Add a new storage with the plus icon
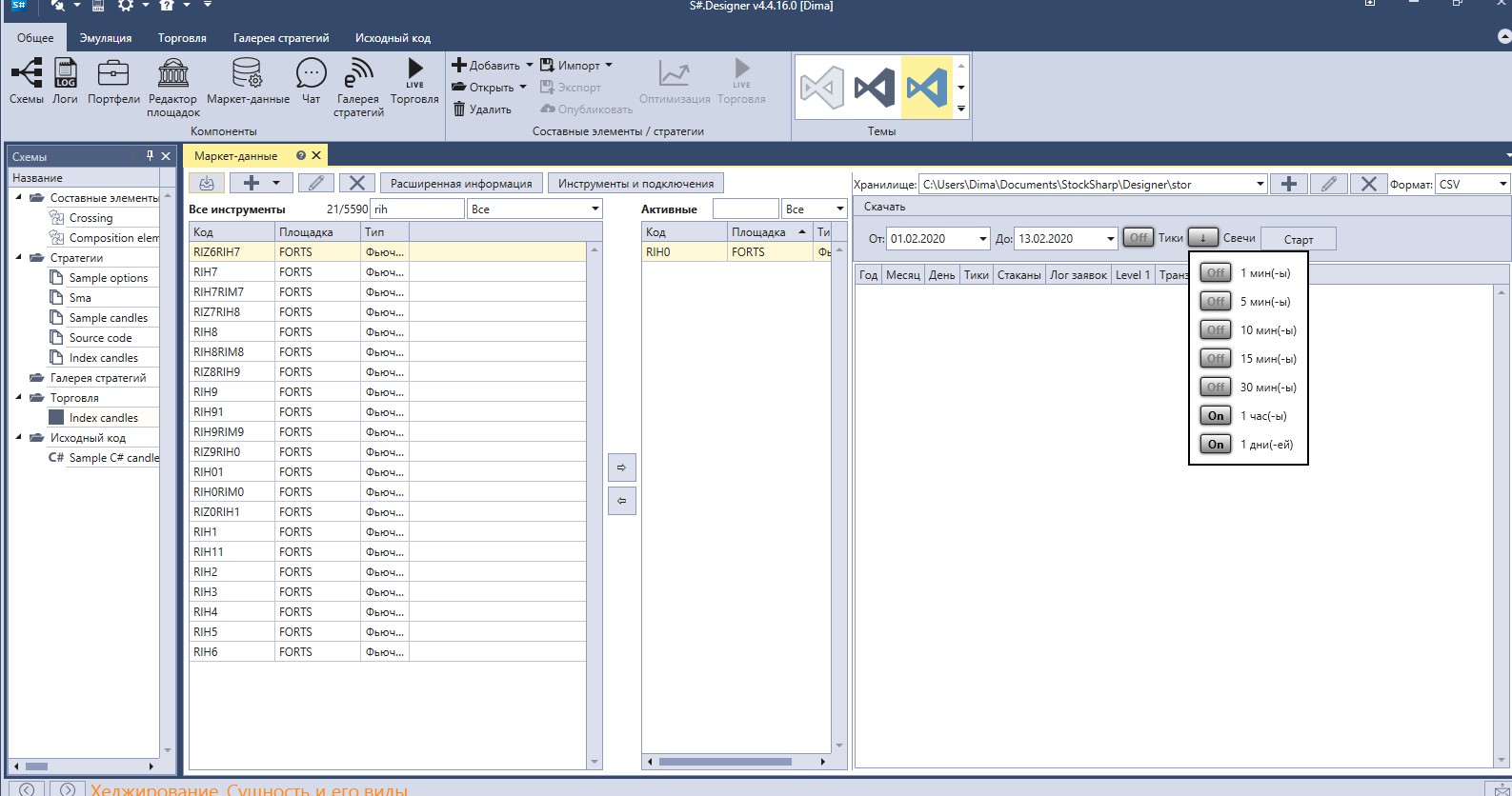Image resolution: width=1512 pixels, height=796 pixels. (1288, 184)
